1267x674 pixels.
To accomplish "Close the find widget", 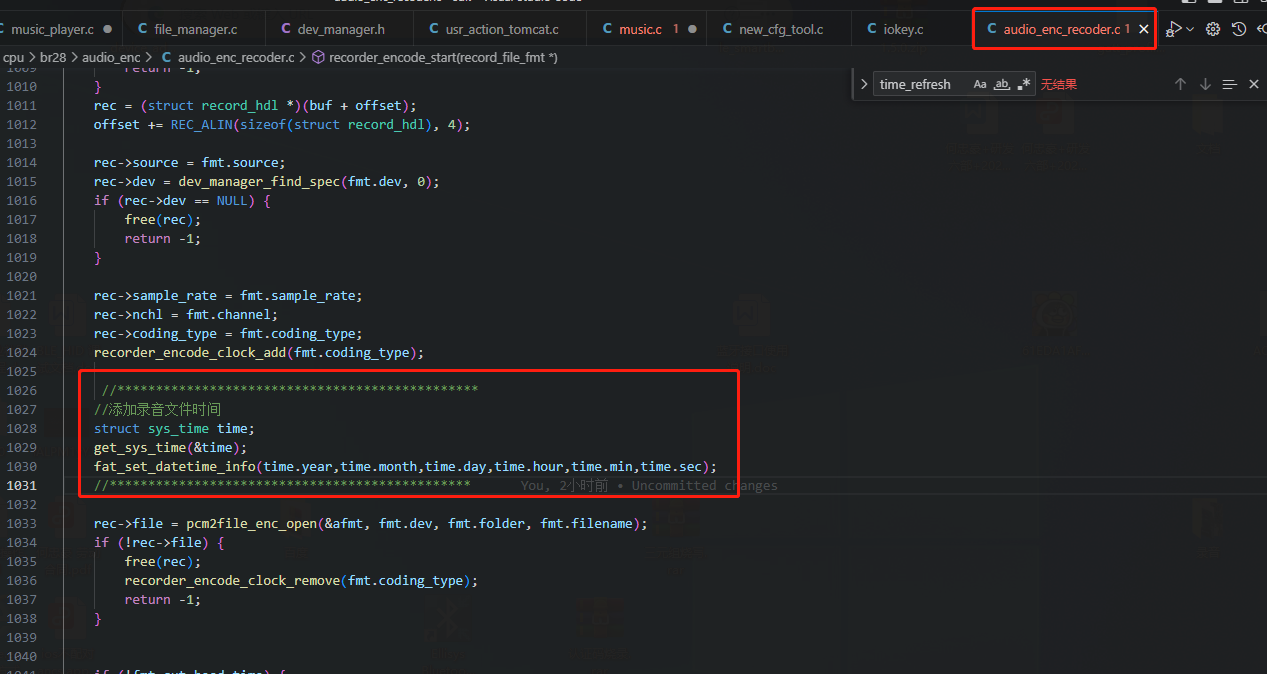I will [1254, 85].
